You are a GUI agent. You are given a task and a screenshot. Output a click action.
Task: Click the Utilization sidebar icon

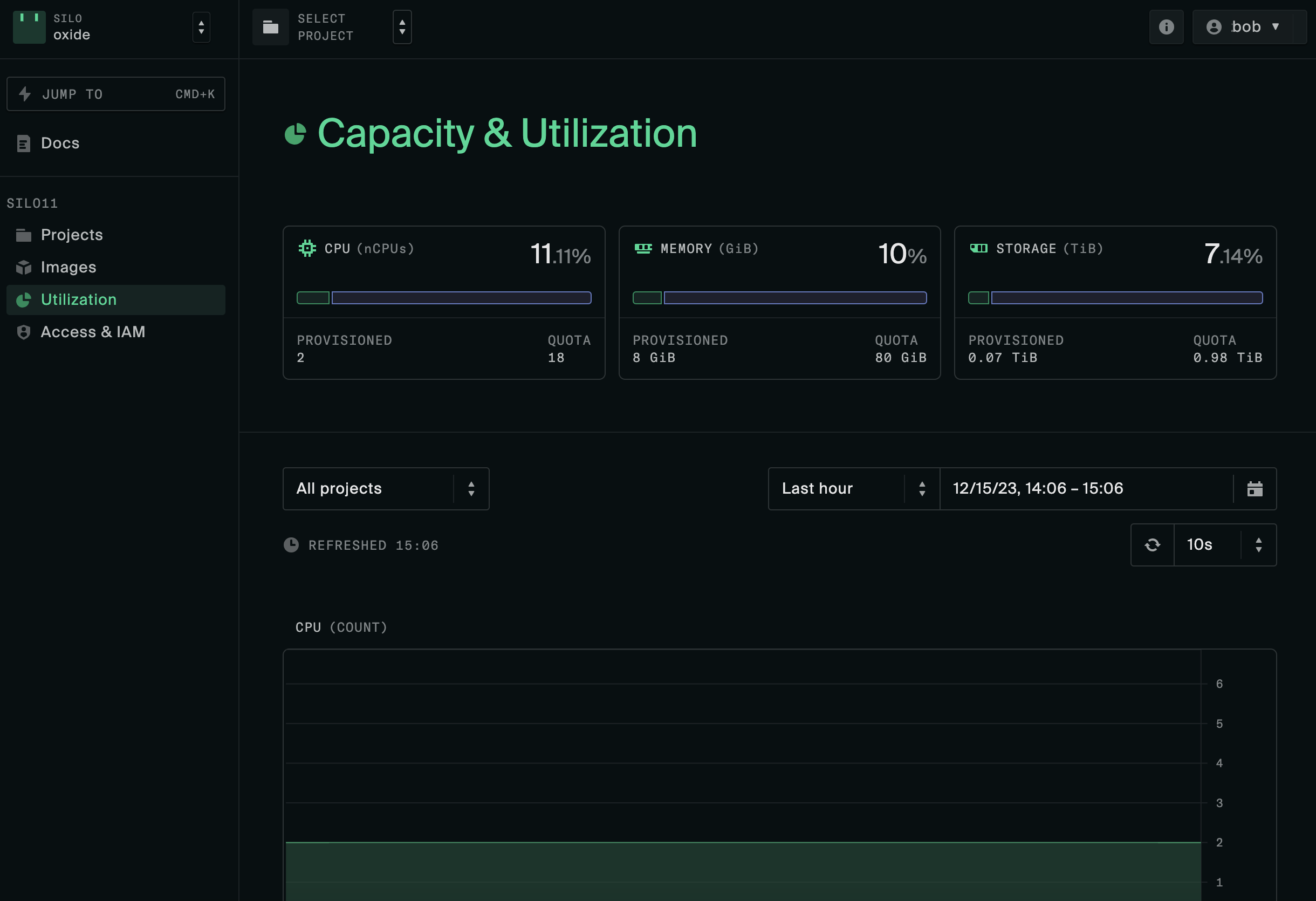(24, 299)
